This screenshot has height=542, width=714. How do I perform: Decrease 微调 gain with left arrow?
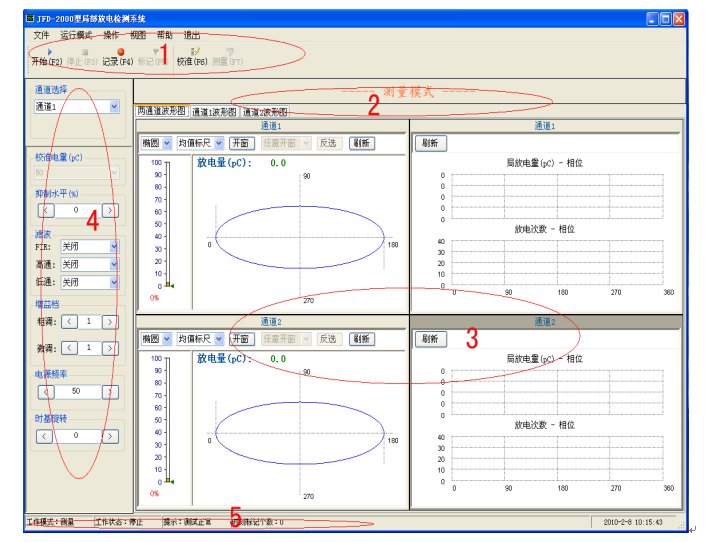69,348
